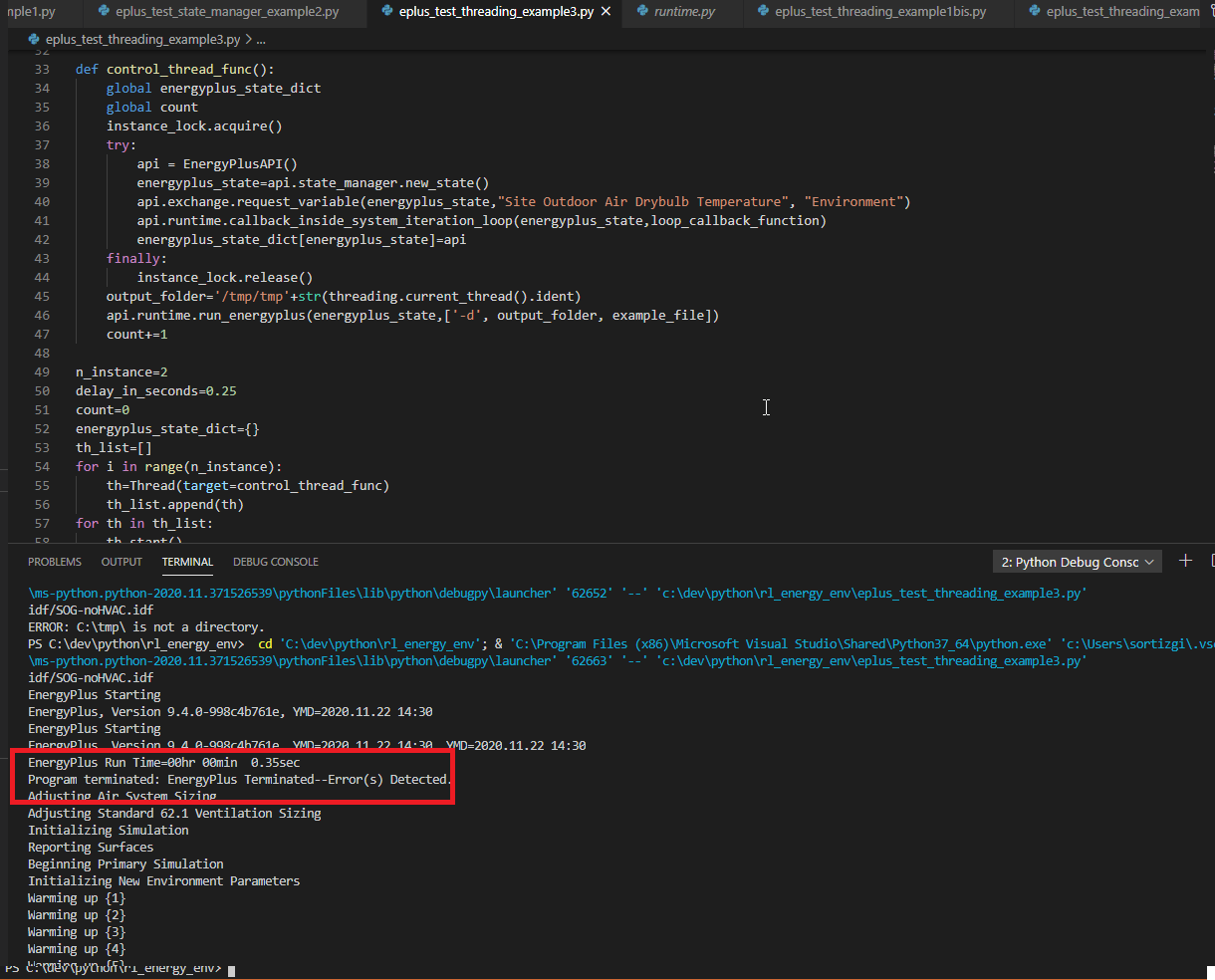Click terminal line 'EnergyPlus Run Time=00hr 00min 0.35sec'
This screenshot has width=1215, height=980.
point(164,763)
